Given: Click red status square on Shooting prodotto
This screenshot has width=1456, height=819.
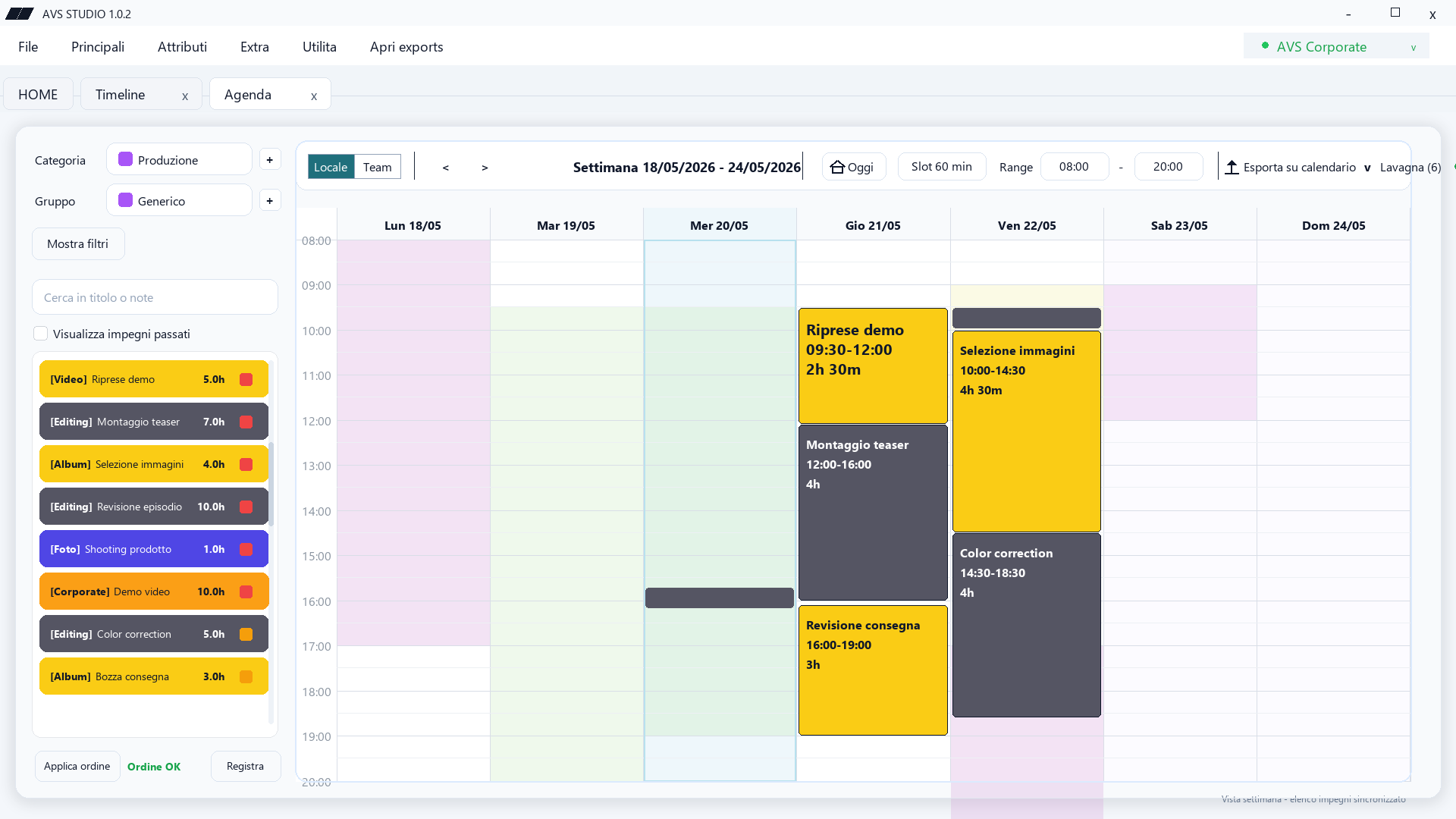Looking at the screenshot, I should pos(246,549).
